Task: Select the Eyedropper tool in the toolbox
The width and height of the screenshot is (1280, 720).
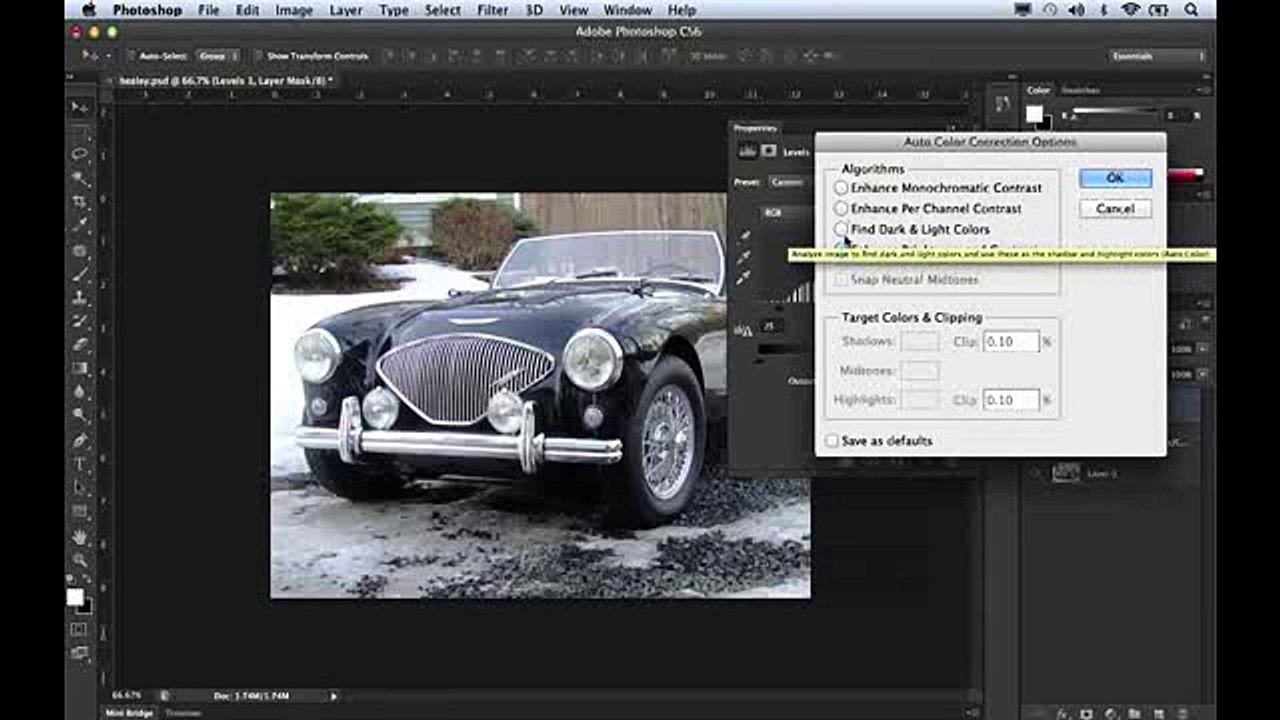Action: (x=79, y=225)
